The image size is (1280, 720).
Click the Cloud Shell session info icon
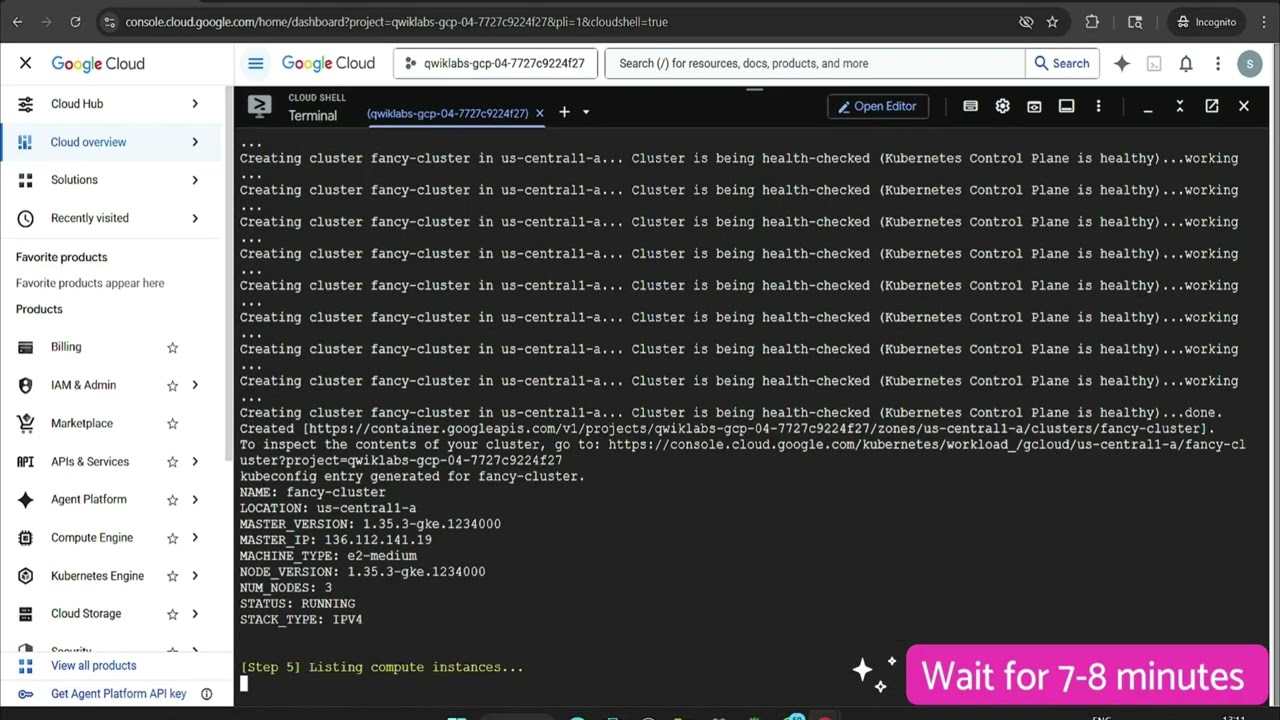1067,106
